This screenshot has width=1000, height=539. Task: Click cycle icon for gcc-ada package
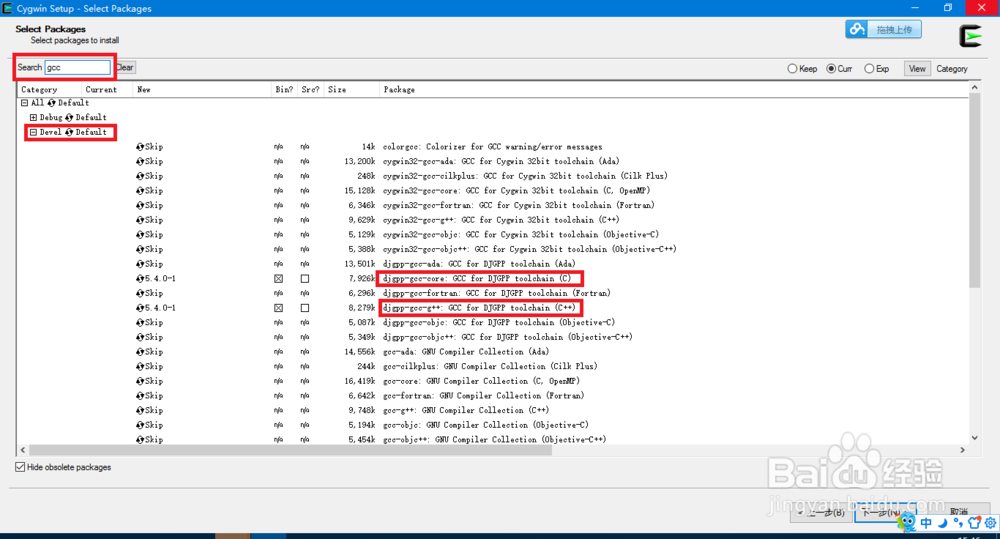140,352
